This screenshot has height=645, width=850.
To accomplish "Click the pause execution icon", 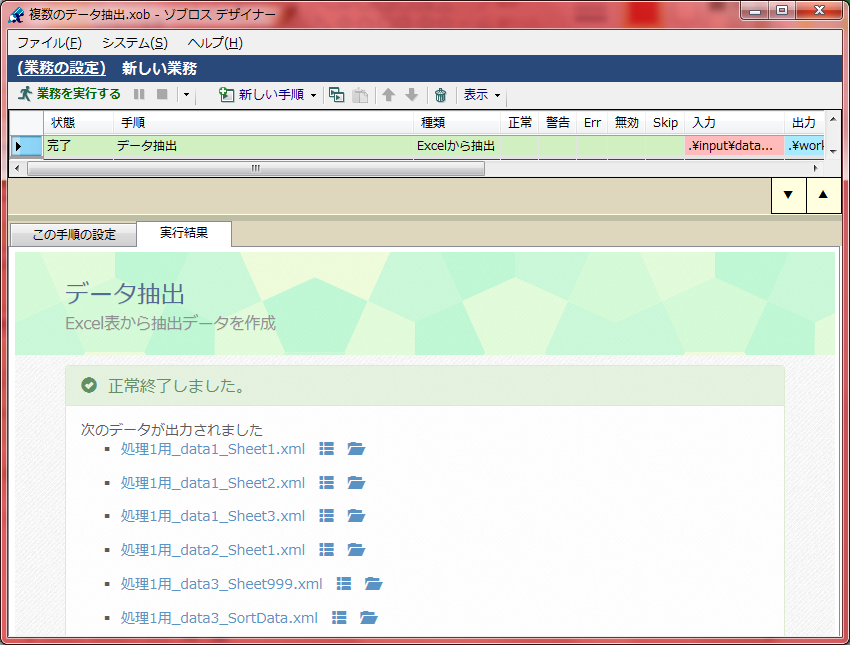I will pyautogui.click(x=139, y=94).
